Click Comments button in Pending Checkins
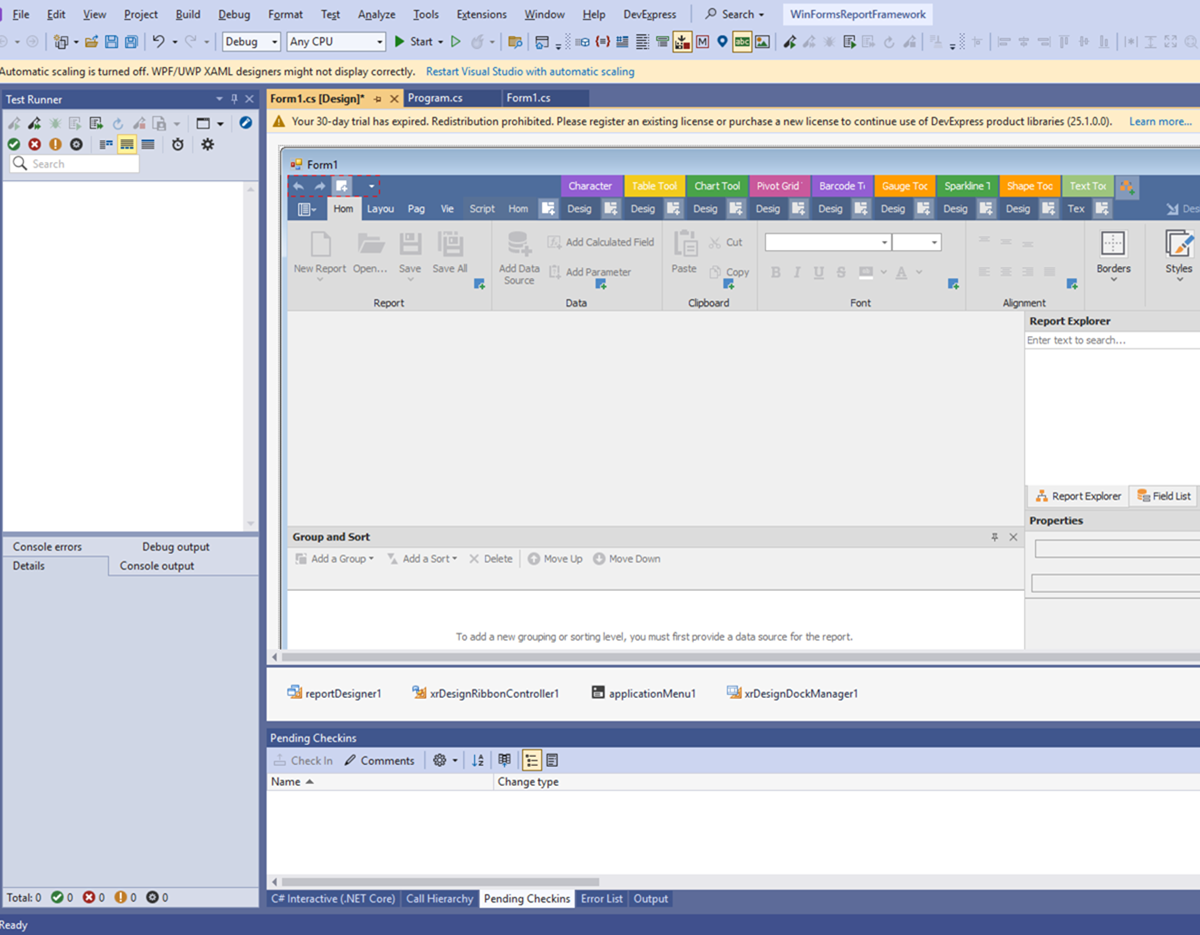1200x935 pixels. tap(379, 761)
